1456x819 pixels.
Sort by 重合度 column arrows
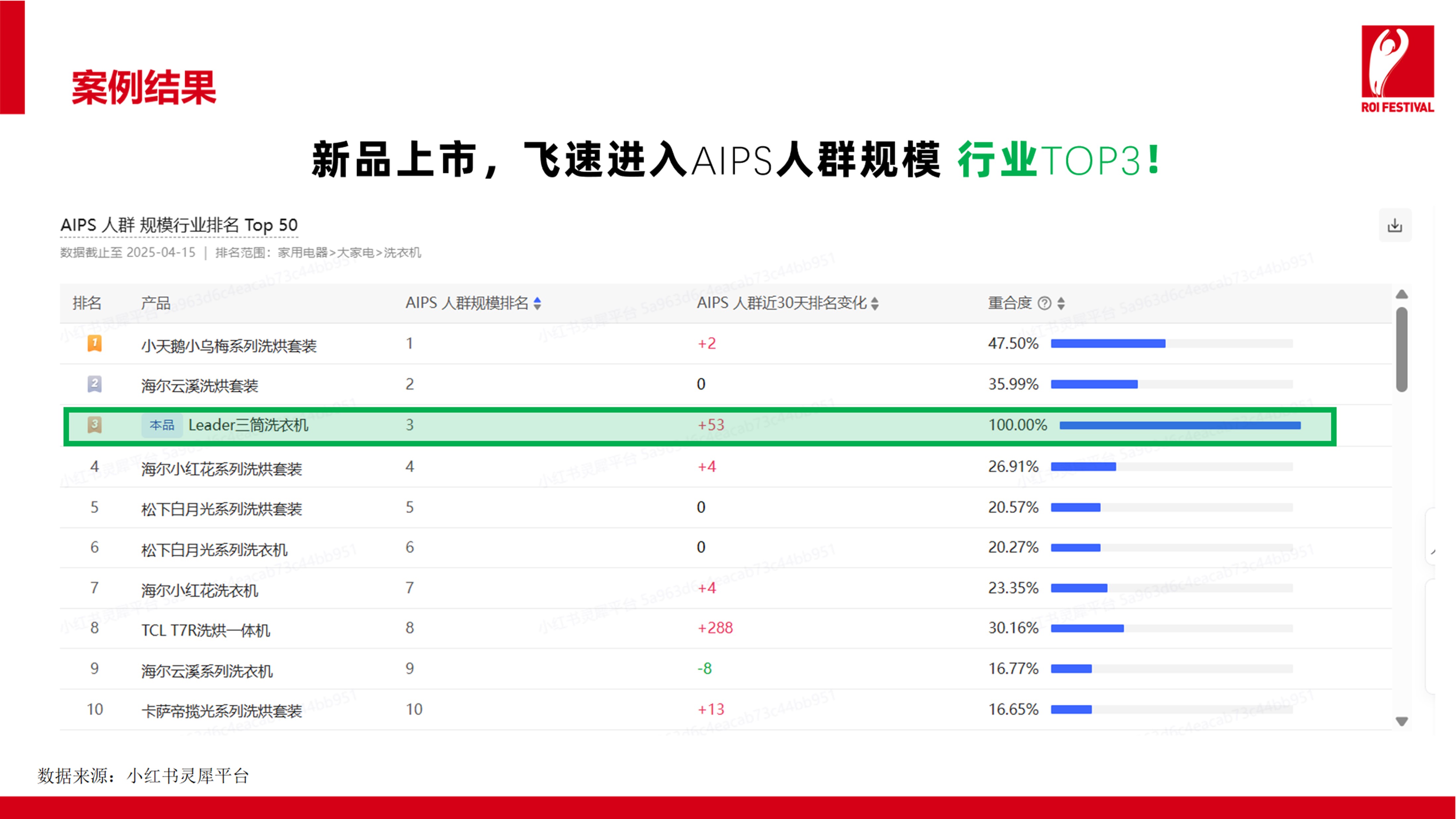point(1061,304)
